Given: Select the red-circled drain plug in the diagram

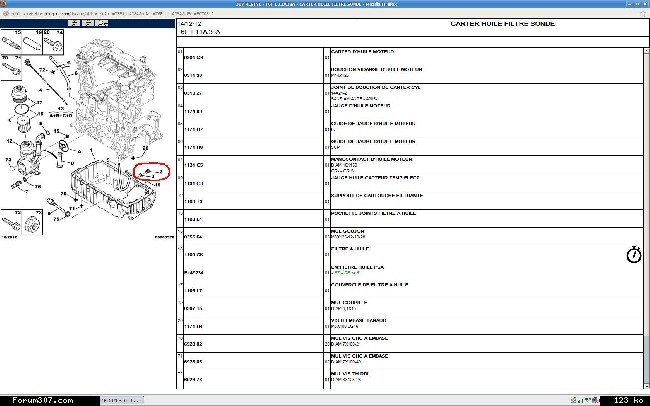Looking at the screenshot, I should 152,173.
